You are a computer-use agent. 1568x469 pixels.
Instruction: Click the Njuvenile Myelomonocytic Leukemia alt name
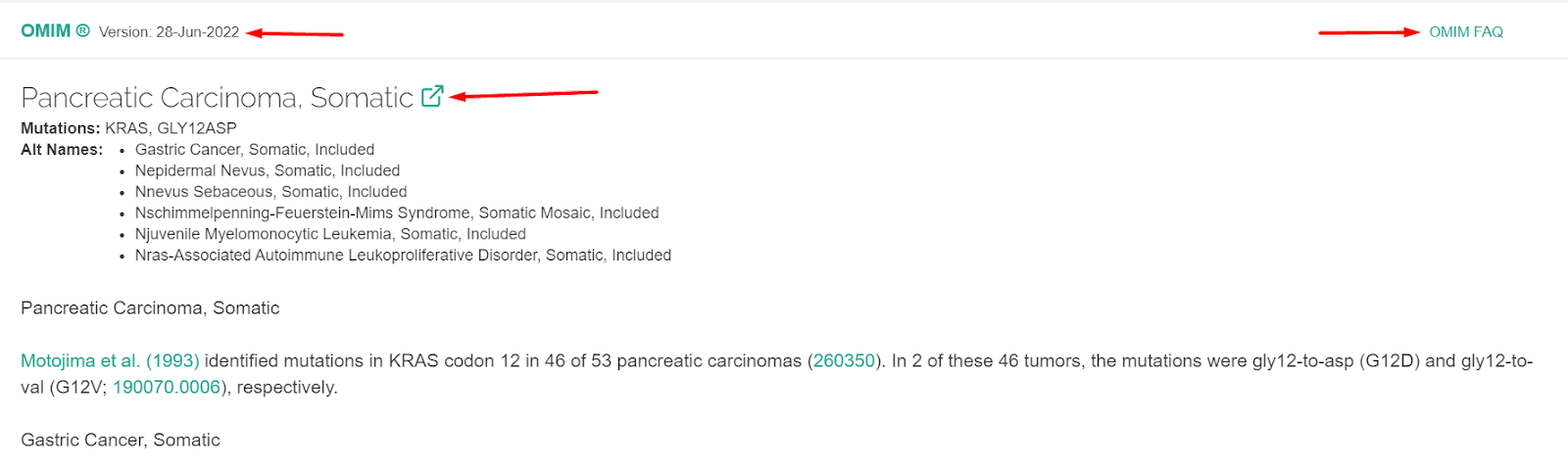click(x=330, y=234)
